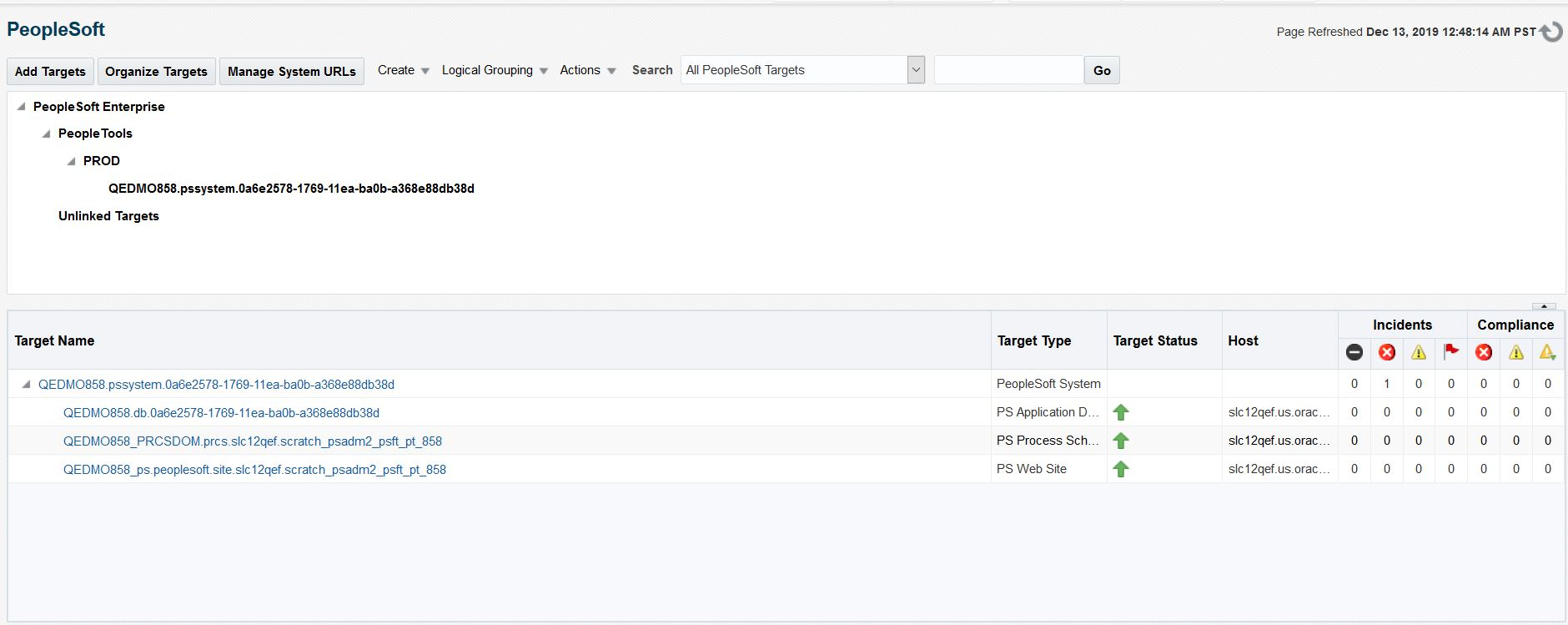Click the Manage System URLs button
This screenshot has height=625, width=1568.
tap(292, 71)
